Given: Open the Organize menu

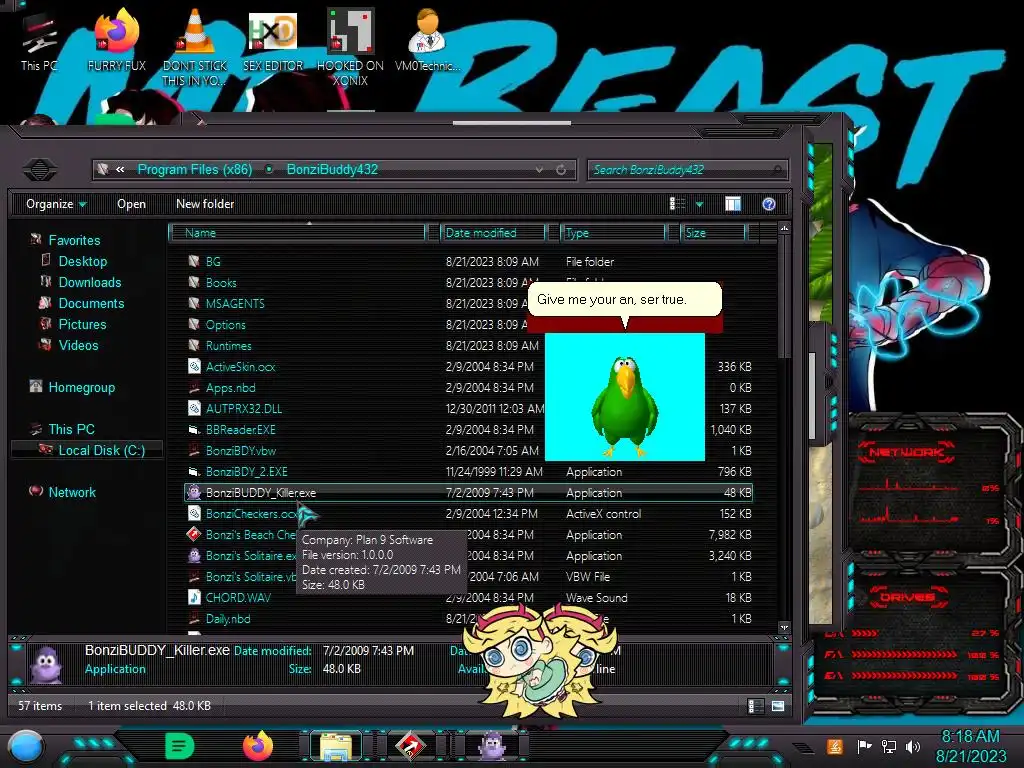Looking at the screenshot, I should click(56, 204).
